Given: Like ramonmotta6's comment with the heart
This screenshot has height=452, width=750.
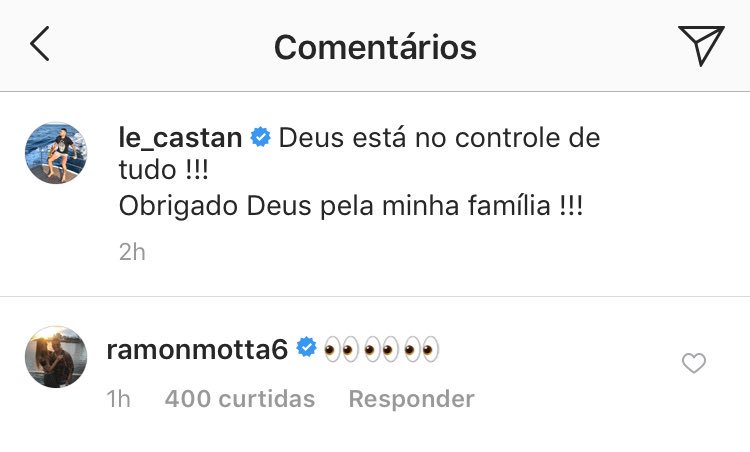Looking at the screenshot, I should pos(693,364).
